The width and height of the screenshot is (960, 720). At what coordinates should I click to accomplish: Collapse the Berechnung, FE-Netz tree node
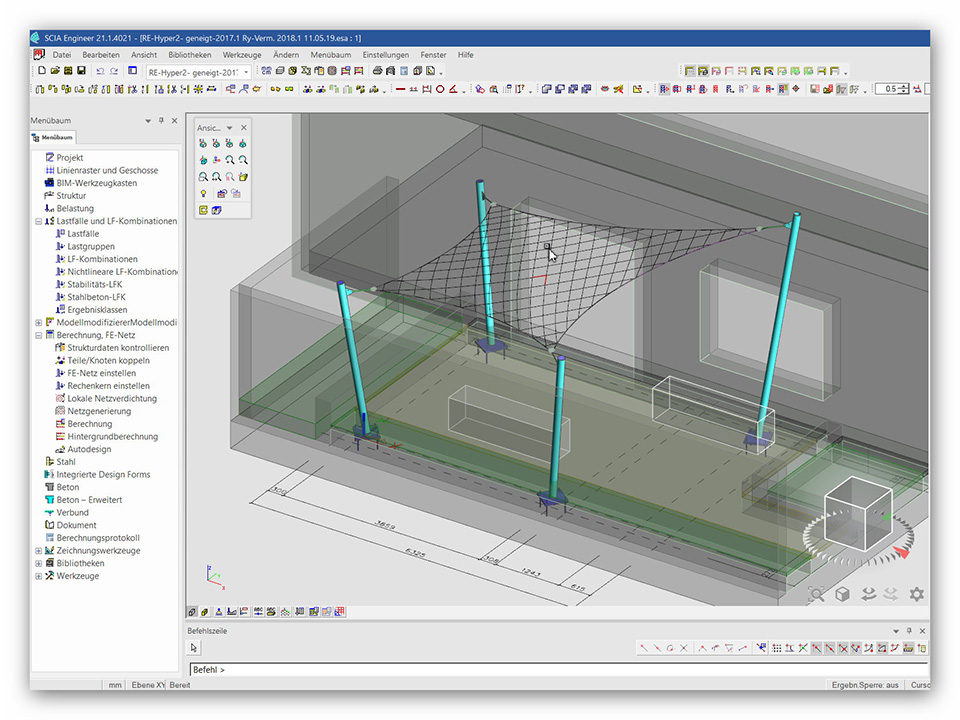pos(39,335)
